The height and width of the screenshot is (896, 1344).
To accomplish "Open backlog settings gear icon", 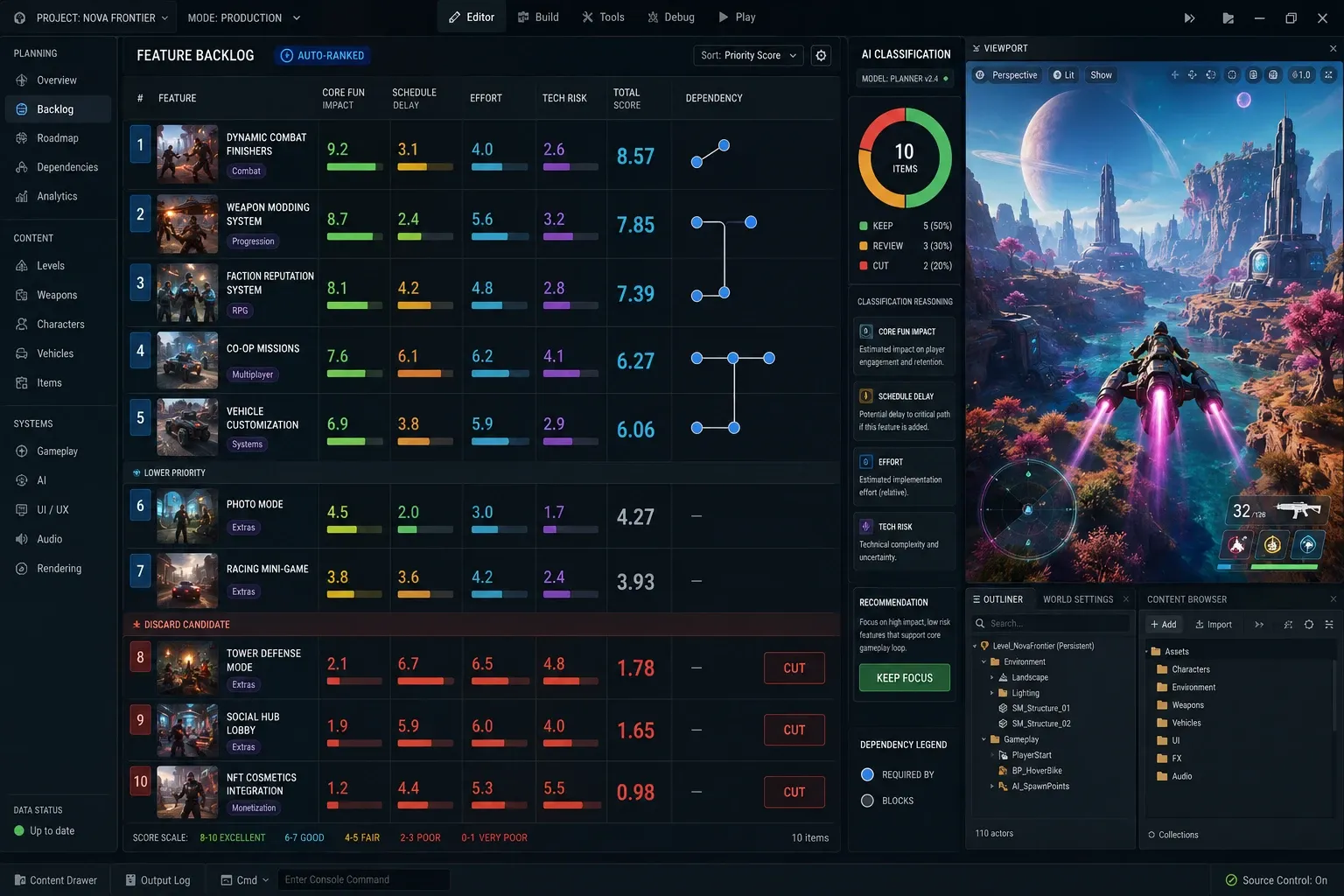I will tap(821, 55).
